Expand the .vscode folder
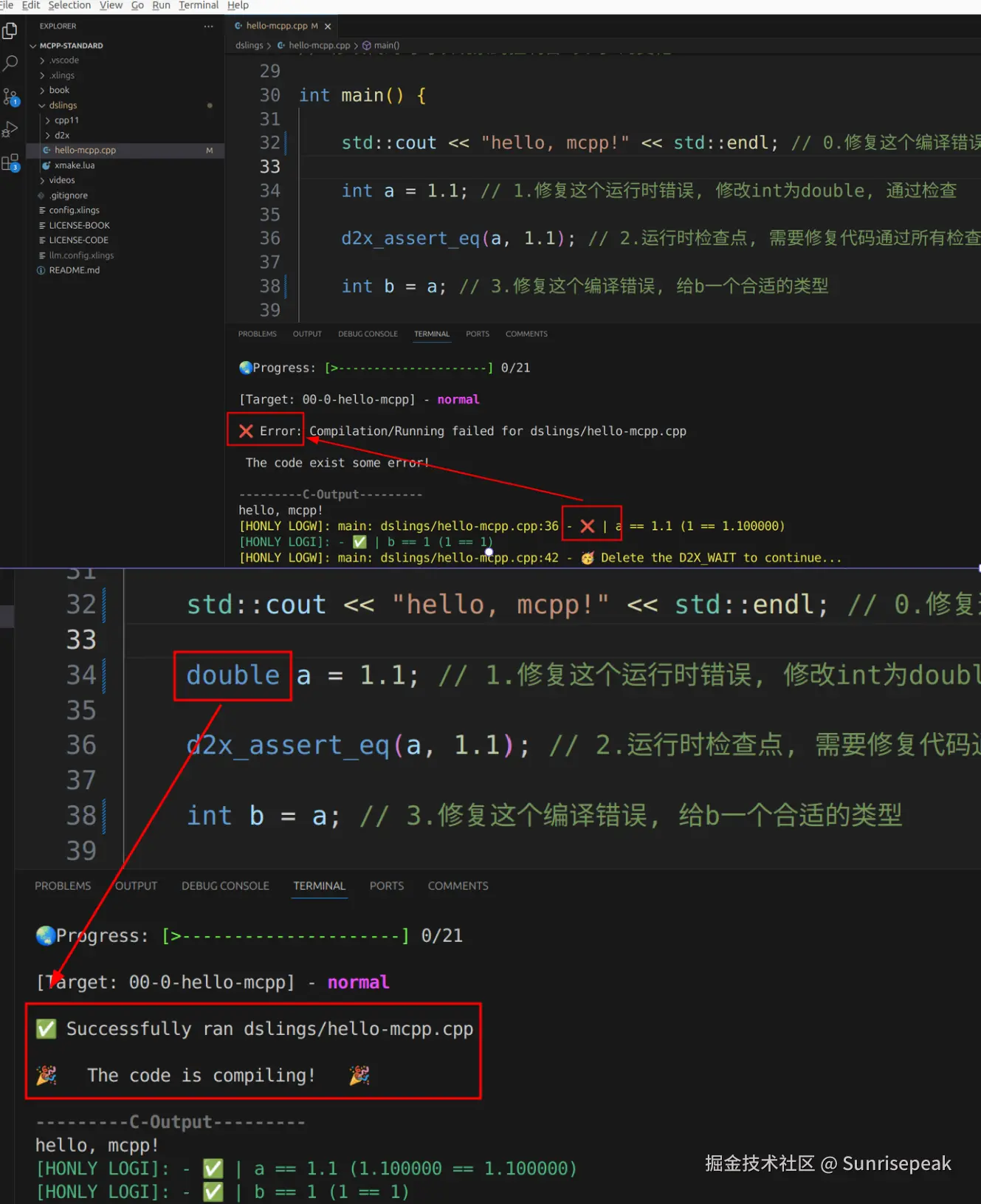The width and height of the screenshot is (981, 1204). pyautogui.click(x=42, y=61)
